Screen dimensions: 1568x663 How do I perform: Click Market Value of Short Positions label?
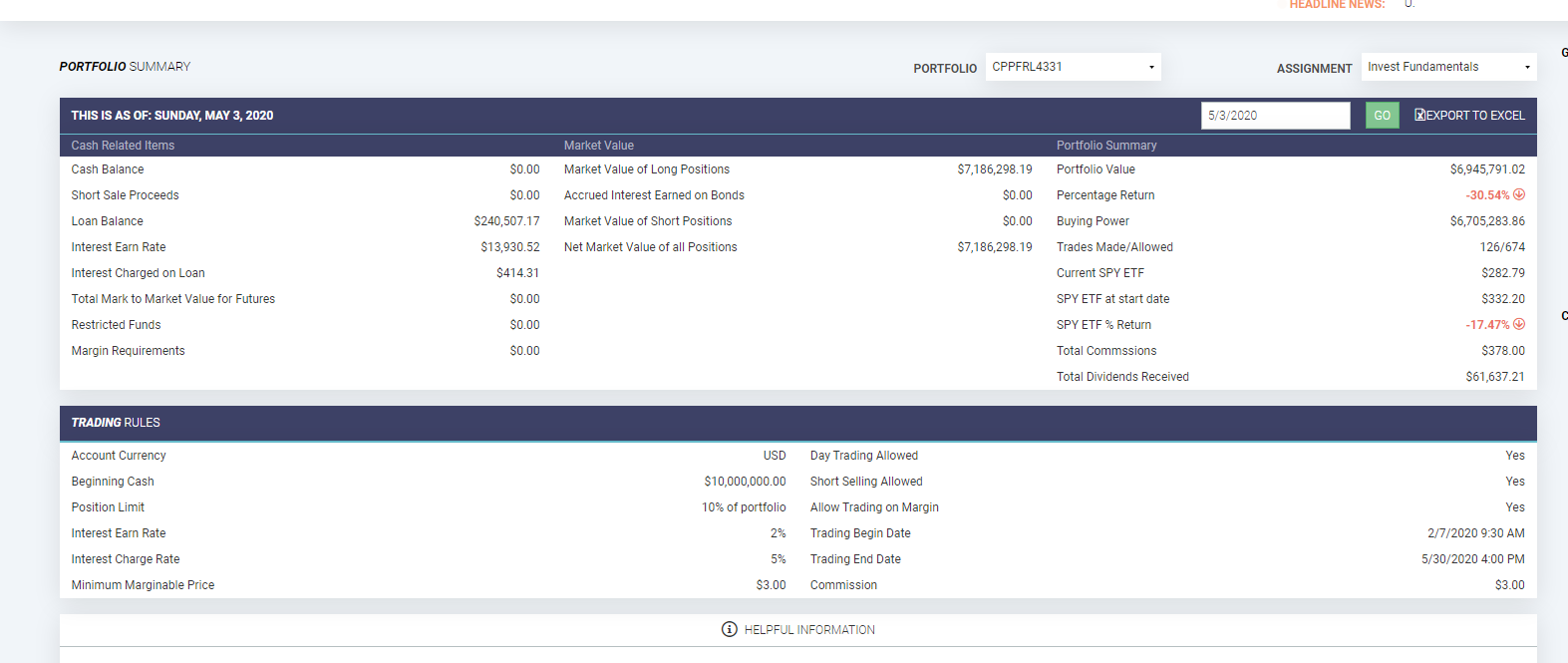click(x=648, y=221)
